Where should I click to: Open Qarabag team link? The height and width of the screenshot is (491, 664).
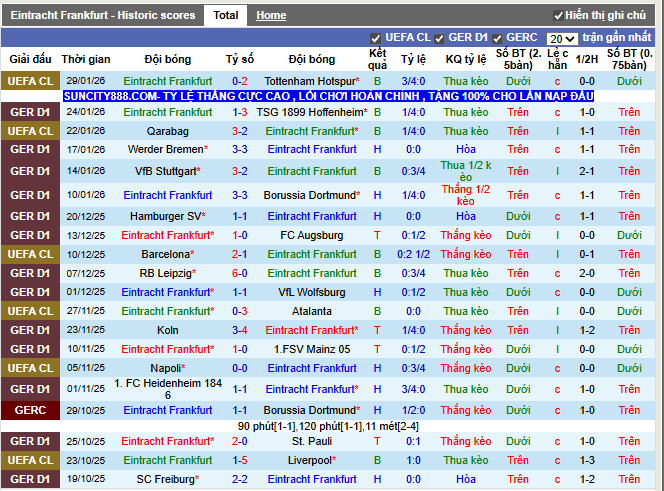click(168, 131)
